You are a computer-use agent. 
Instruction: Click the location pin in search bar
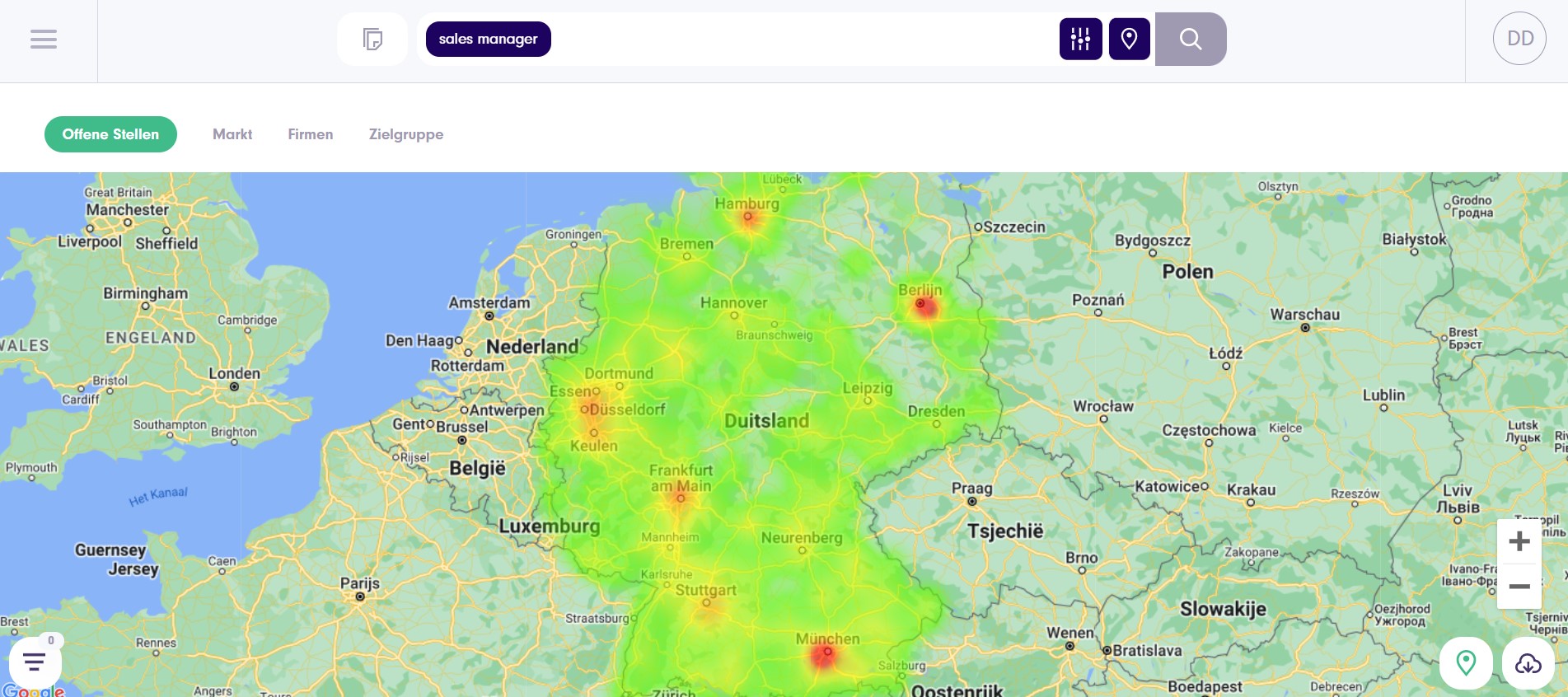[1129, 39]
